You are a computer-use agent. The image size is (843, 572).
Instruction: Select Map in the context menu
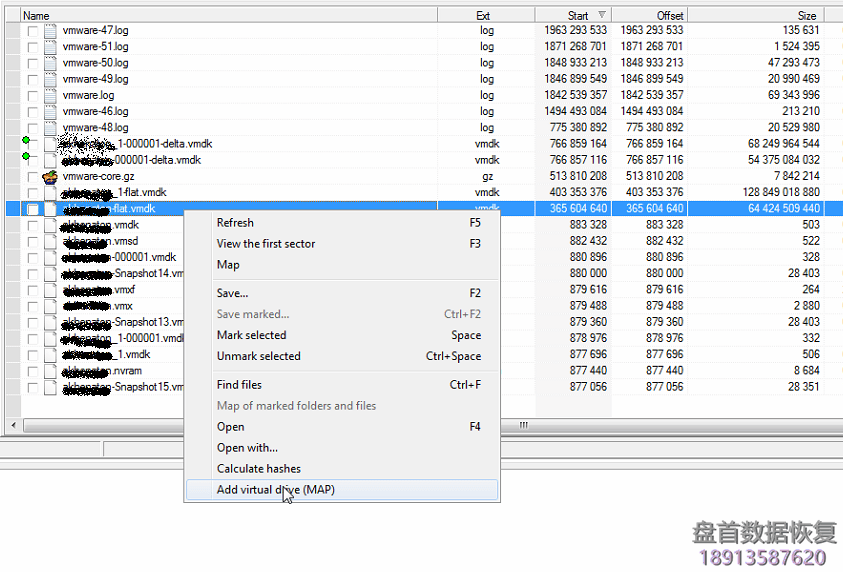point(342,264)
